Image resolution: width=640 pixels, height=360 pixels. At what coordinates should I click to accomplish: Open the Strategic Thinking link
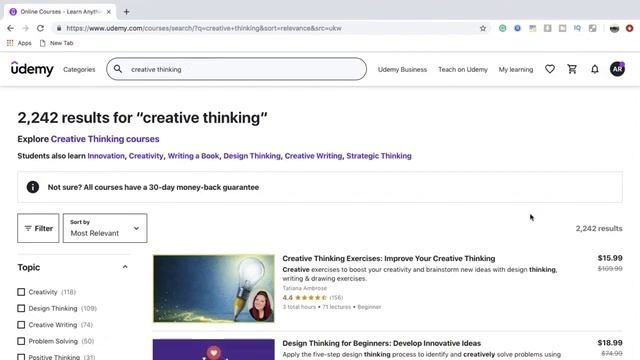tap(379, 156)
